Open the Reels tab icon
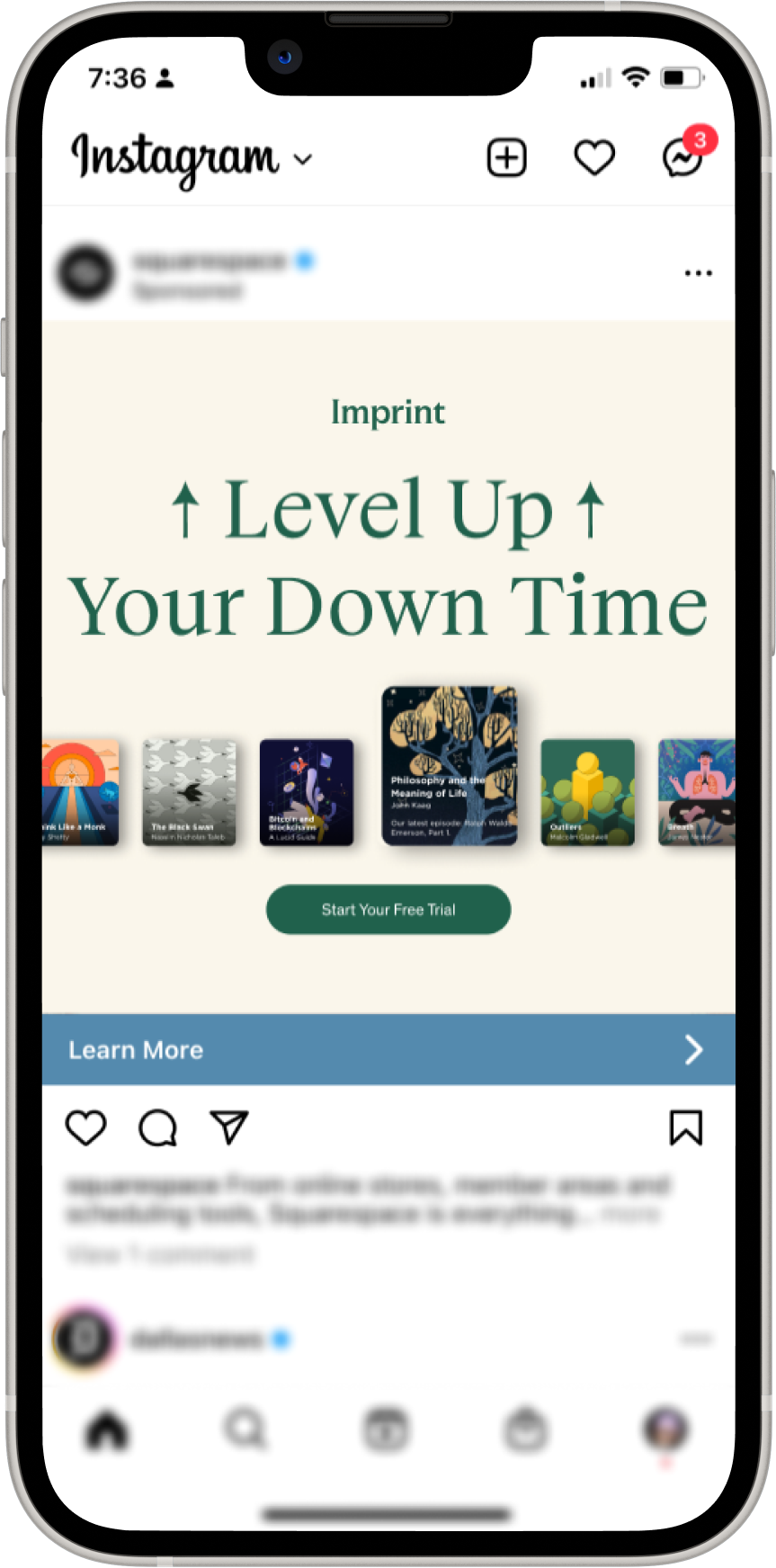This screenshot has height=1568, width=776. 386,1430
